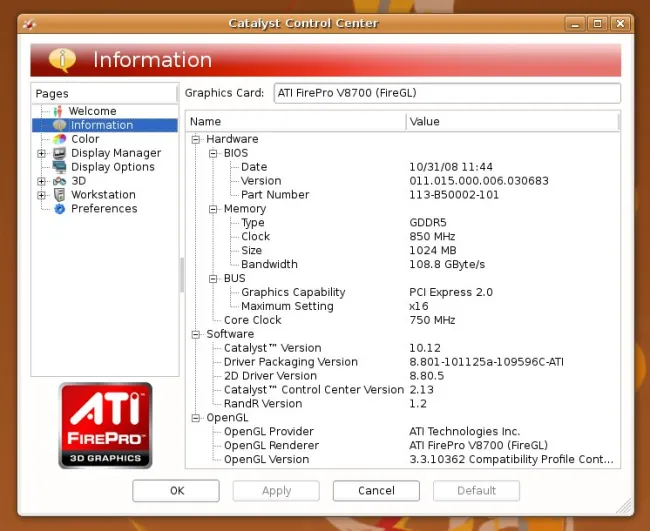Collapse the Software section
Screen dimensions: 650x531
tap(196, 335)
